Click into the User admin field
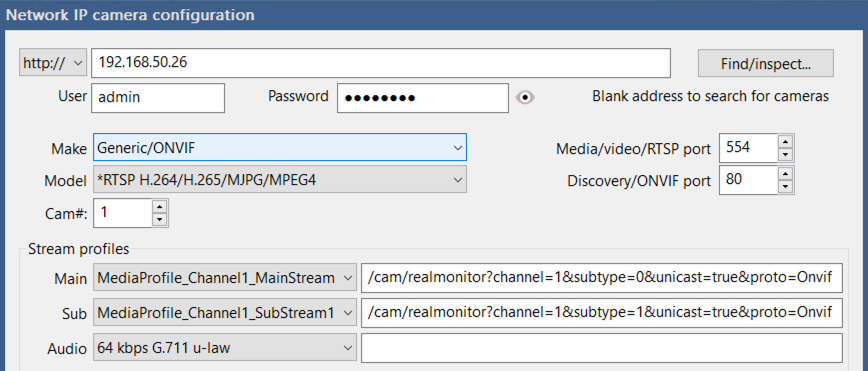Viewport: 868px width, 371px height. pyautogui.click(x=158, y=98)
